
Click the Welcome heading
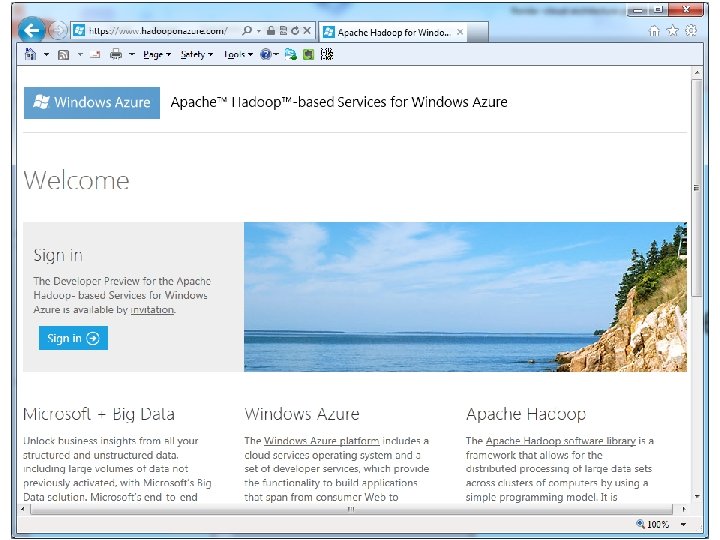[76, 180]
